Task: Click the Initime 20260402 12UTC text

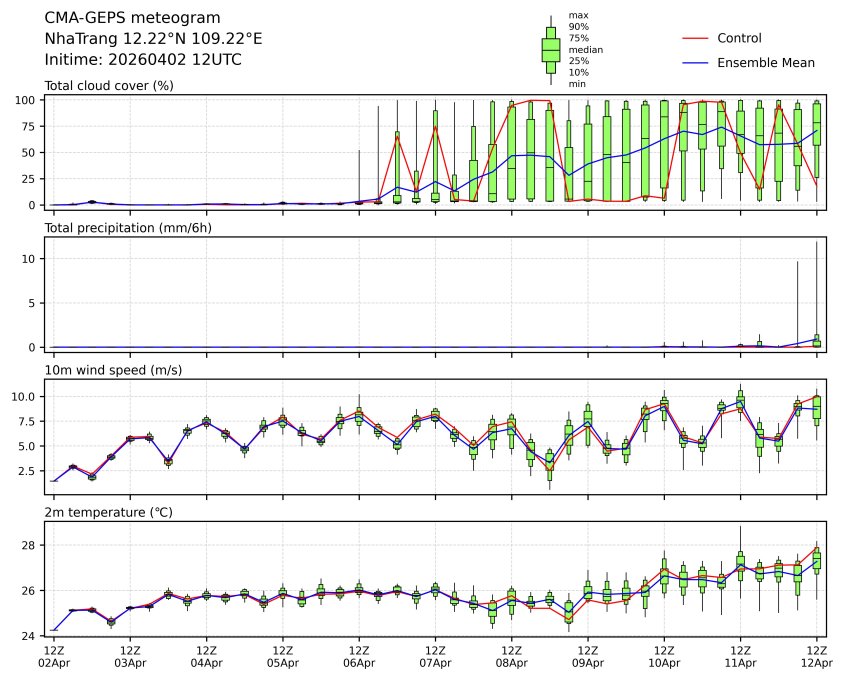Action: 143,60
